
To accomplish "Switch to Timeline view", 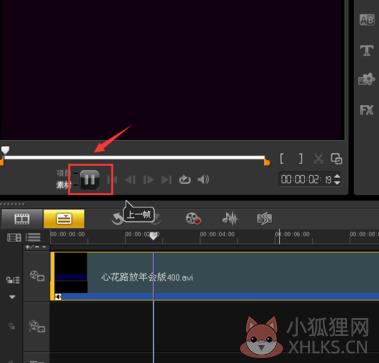I will tap(64, 219).
